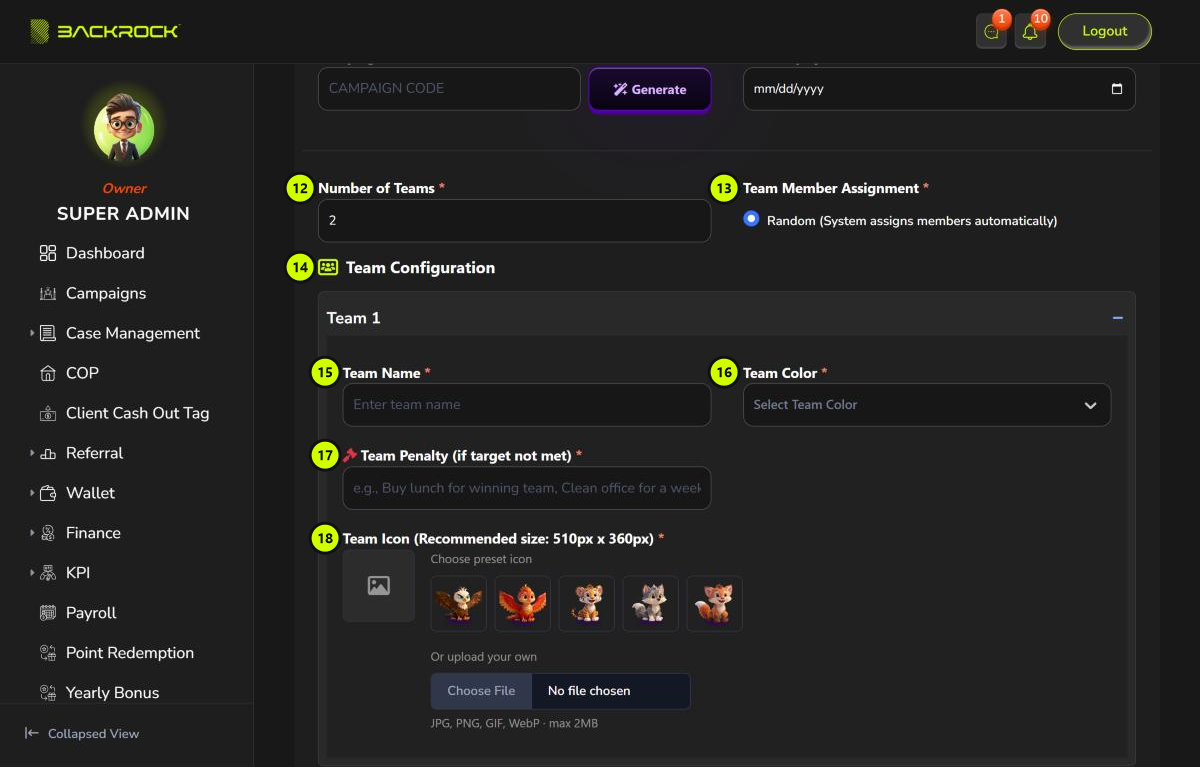The height and width of the screenshot is (767, 1200).
Task: Open Payroll menu item
Action: click(x=91, y=613)
